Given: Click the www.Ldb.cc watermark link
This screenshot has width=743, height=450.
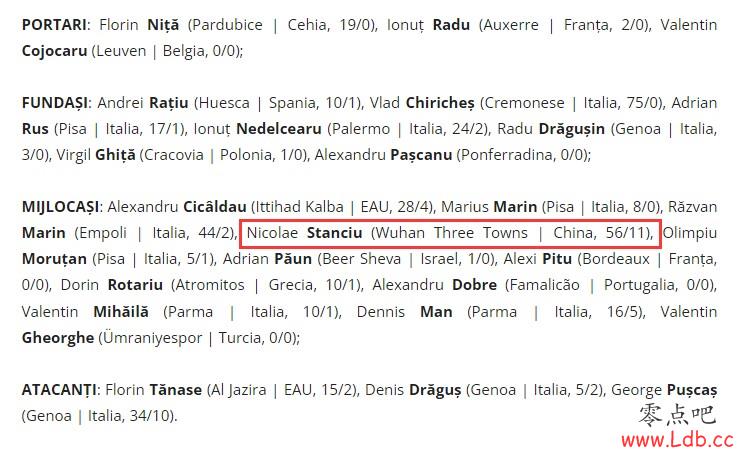Looking at the screenshot, I should pyautogui.click(x=678, y=440).
